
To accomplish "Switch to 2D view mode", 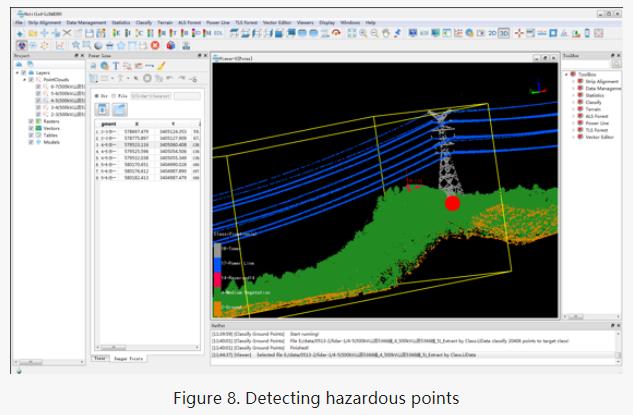I will pos(492,34).
